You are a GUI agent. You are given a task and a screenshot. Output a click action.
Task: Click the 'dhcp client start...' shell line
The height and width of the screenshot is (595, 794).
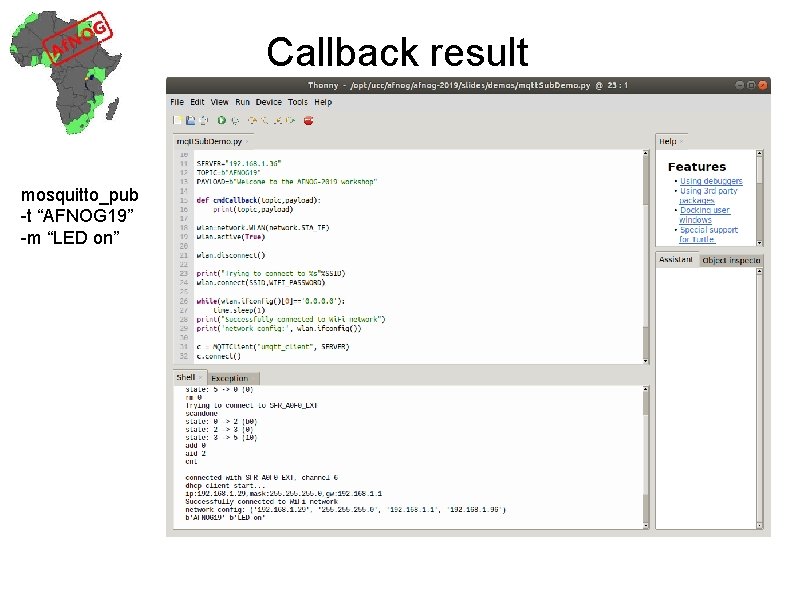pyautogui.click(x=225, y=486)
